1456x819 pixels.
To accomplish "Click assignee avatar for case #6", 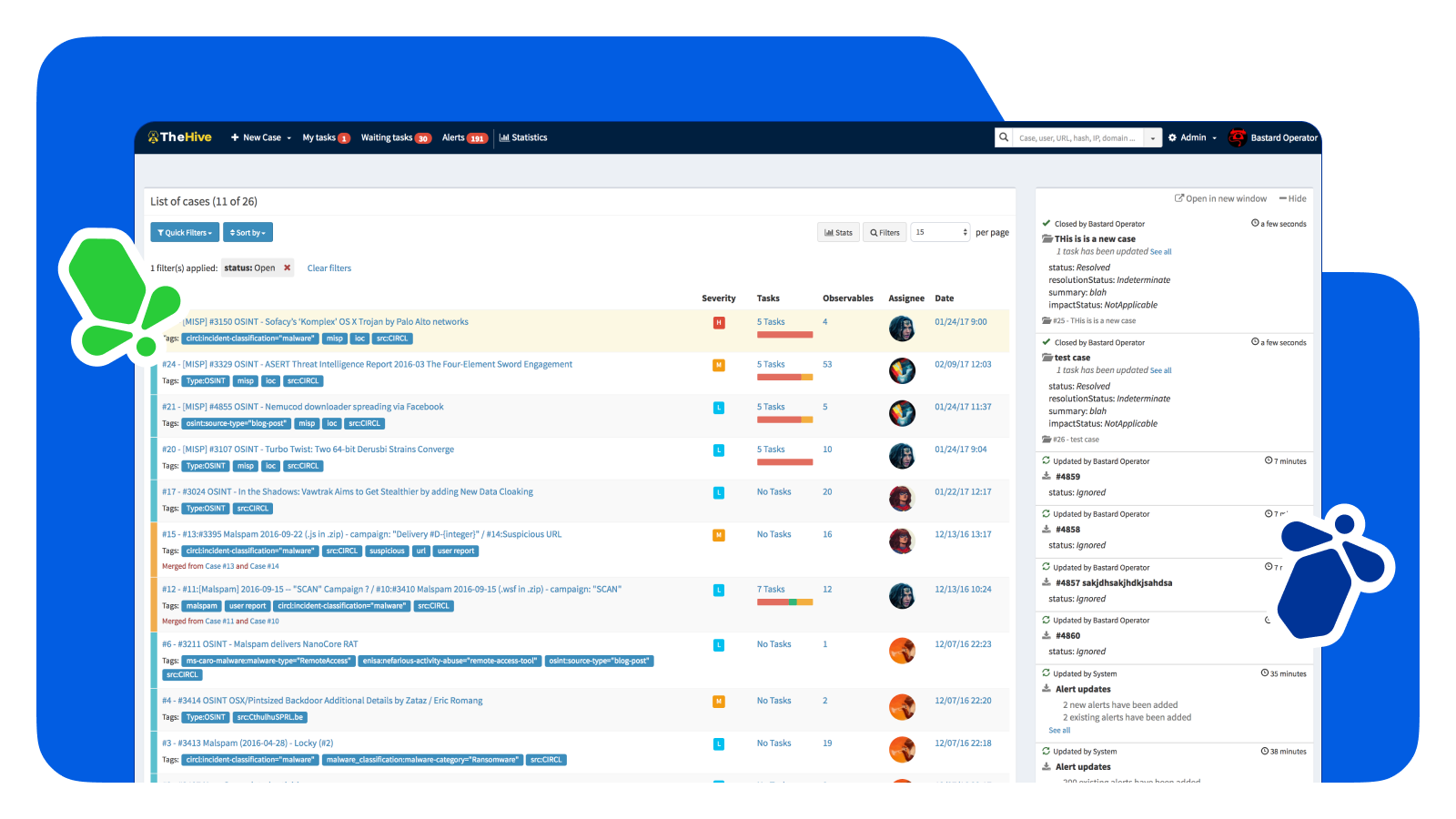I will click(902, 651).
